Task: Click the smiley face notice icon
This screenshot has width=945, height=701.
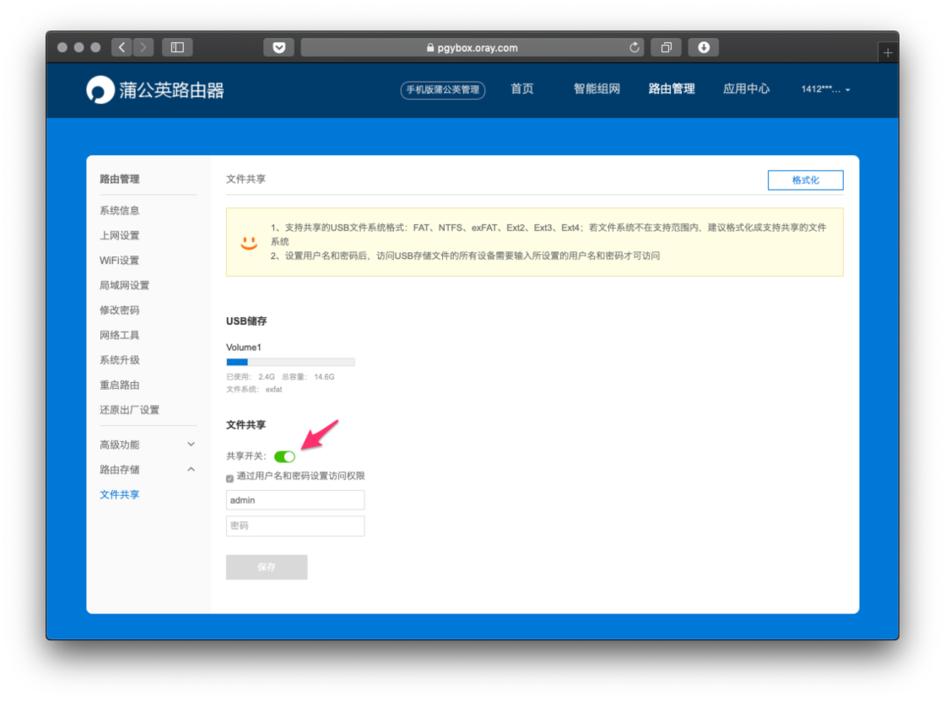Action: pos(249,242)
